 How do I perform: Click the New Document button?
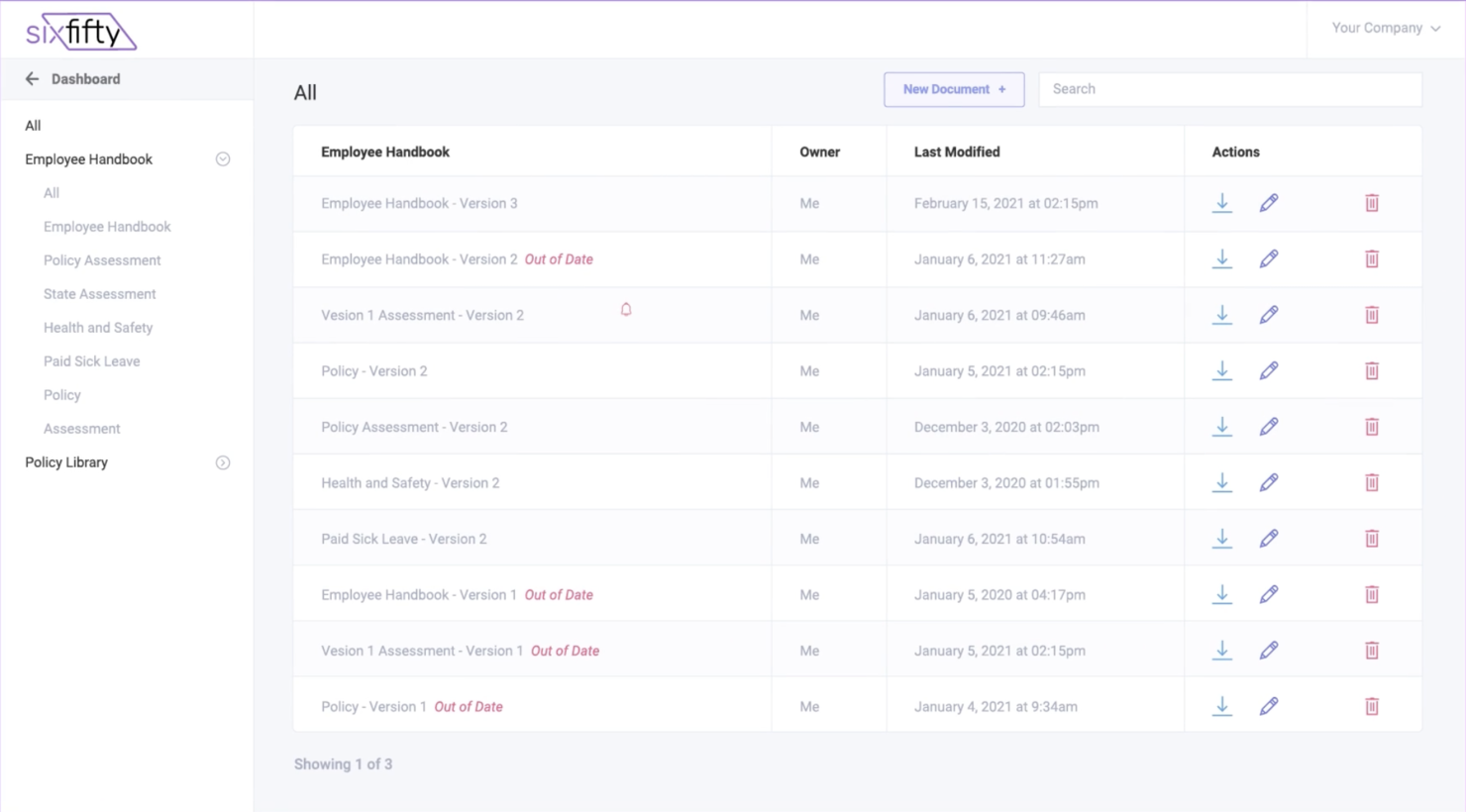pyautogui.click(x=953, y=89)
